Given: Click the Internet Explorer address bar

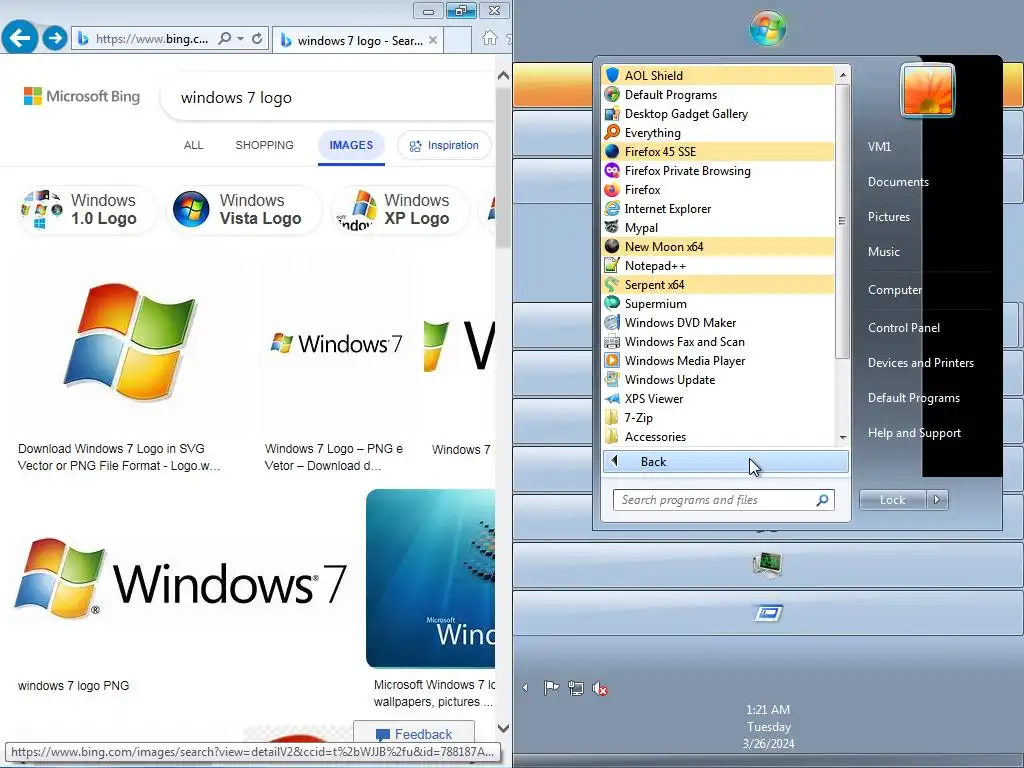Looking at the screenshot, I should tap(152, 39).
